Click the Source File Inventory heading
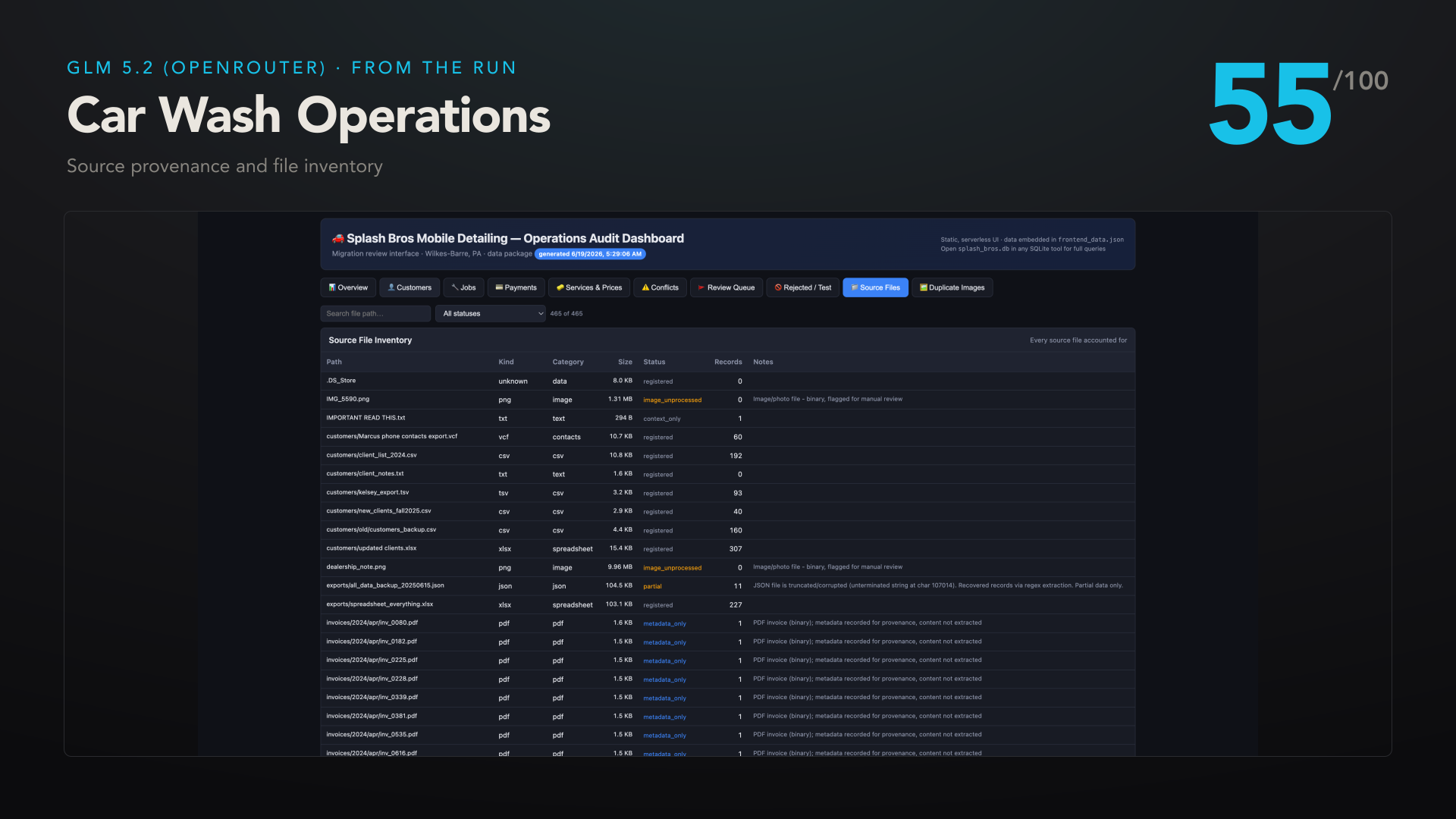The width and height of the screenshot is (1456, 819). 370,340
